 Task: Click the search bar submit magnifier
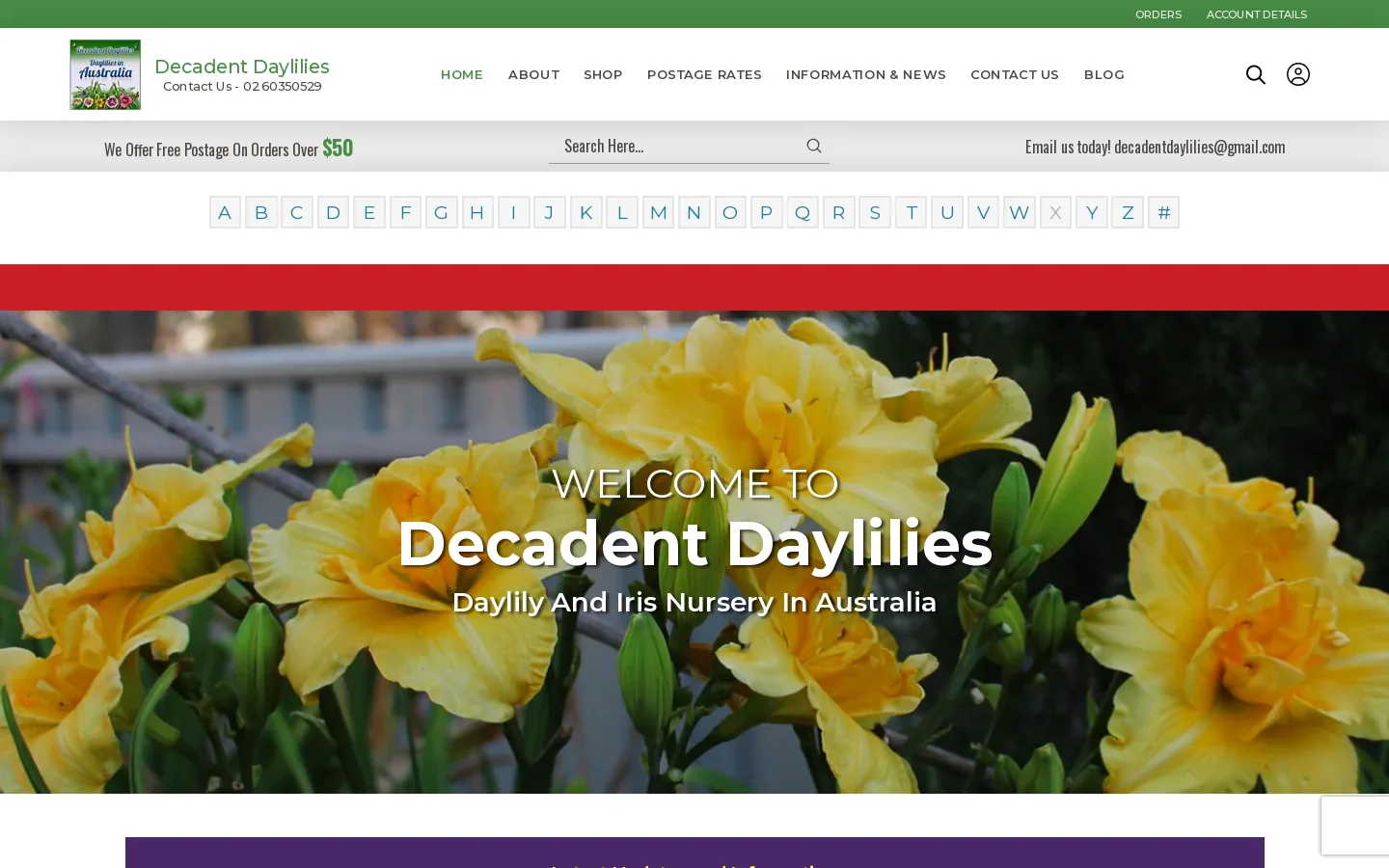pos(814,146)
